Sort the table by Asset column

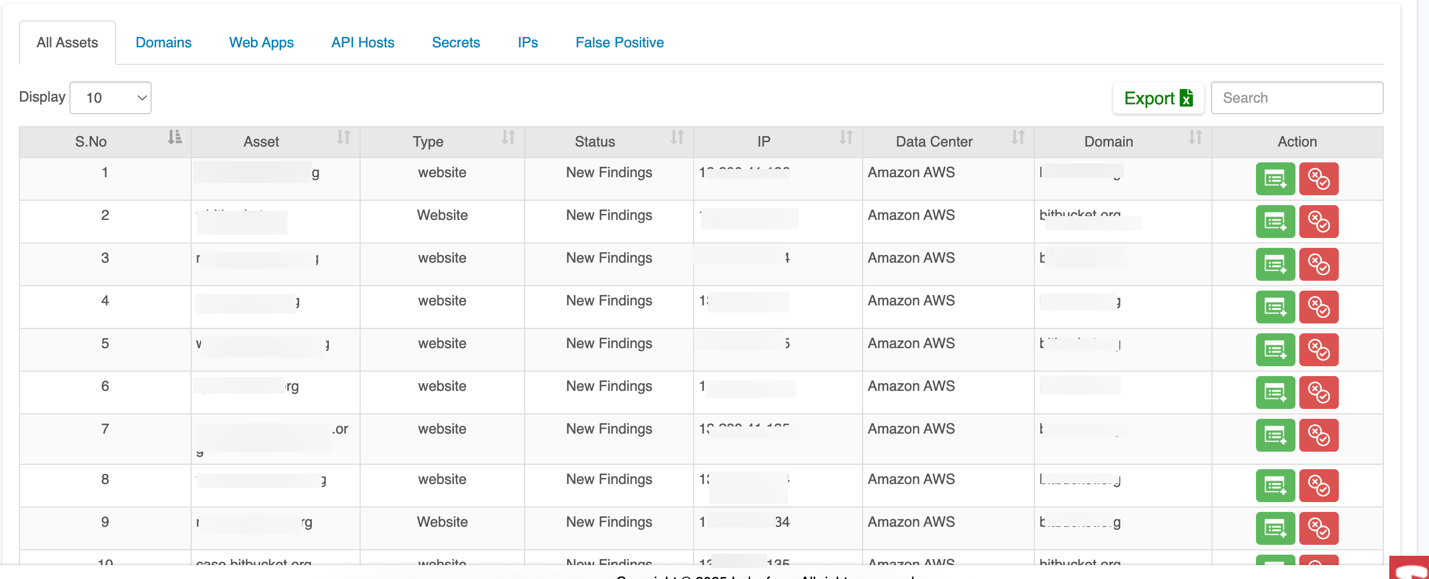(343, 138)
